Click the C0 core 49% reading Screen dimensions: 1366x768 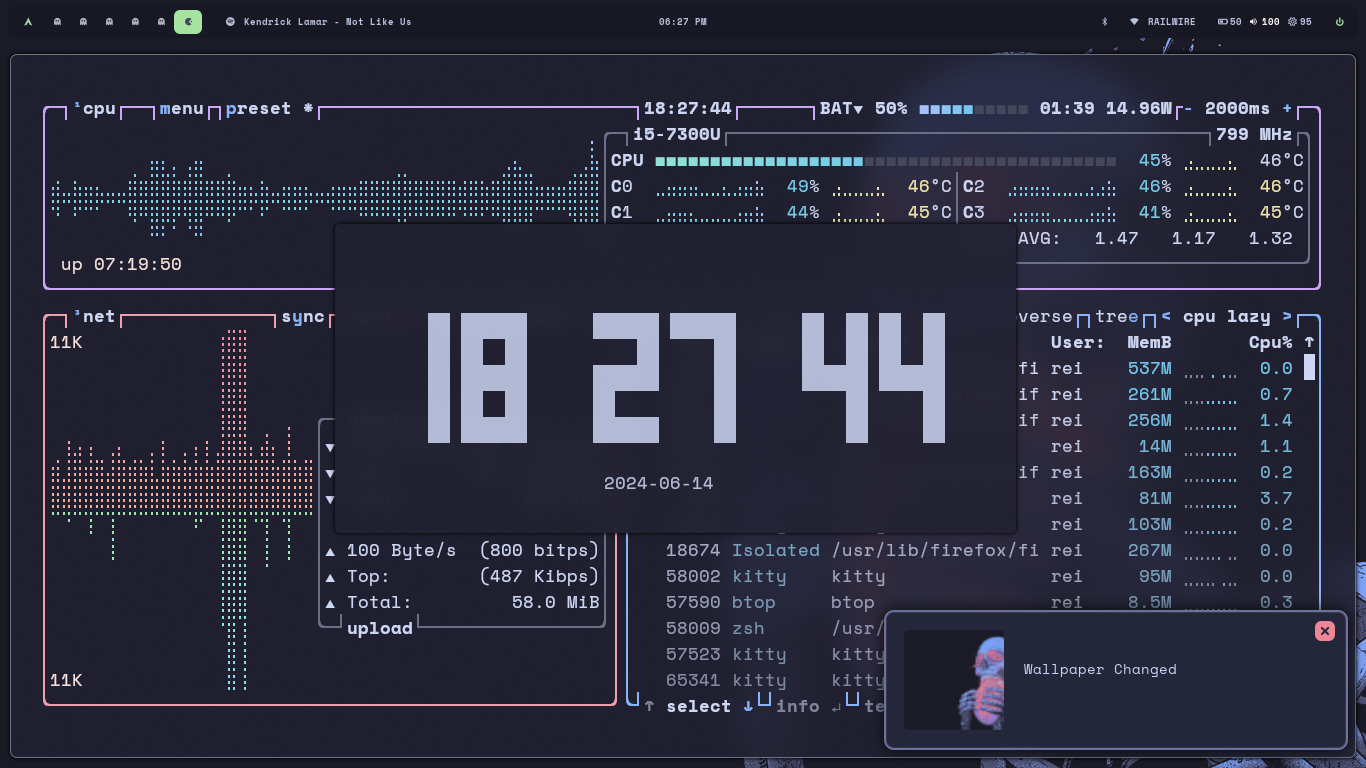click(803, 186)
